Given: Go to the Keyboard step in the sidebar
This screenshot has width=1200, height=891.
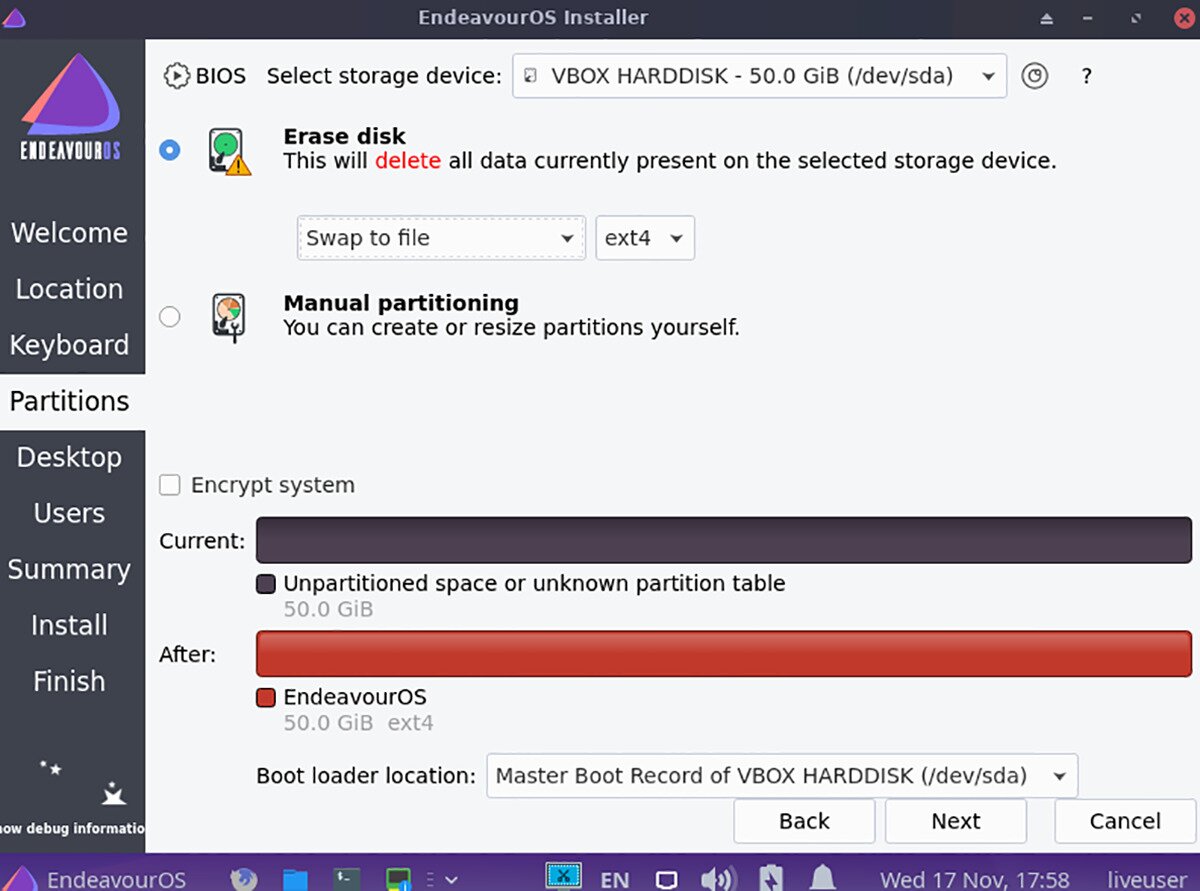Looking at the screenshot, I should pos(70,345).
